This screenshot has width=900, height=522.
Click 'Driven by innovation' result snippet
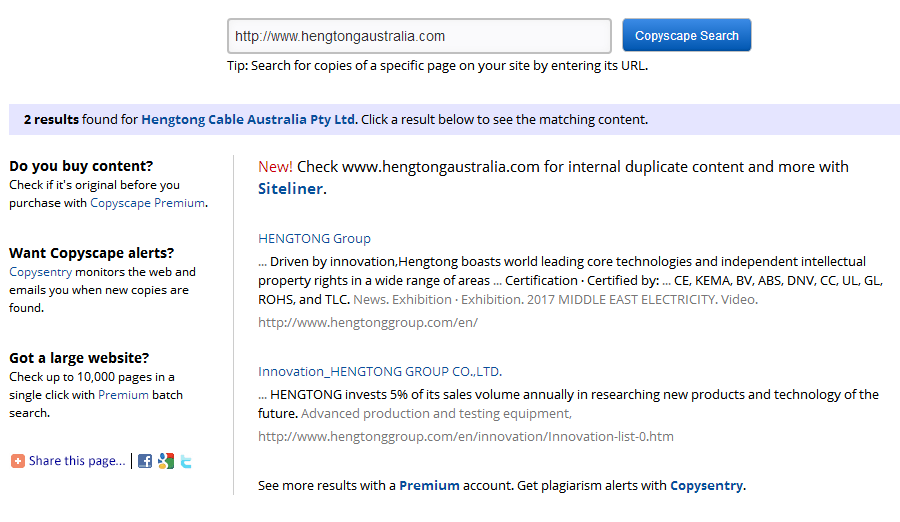coord(571,280)
